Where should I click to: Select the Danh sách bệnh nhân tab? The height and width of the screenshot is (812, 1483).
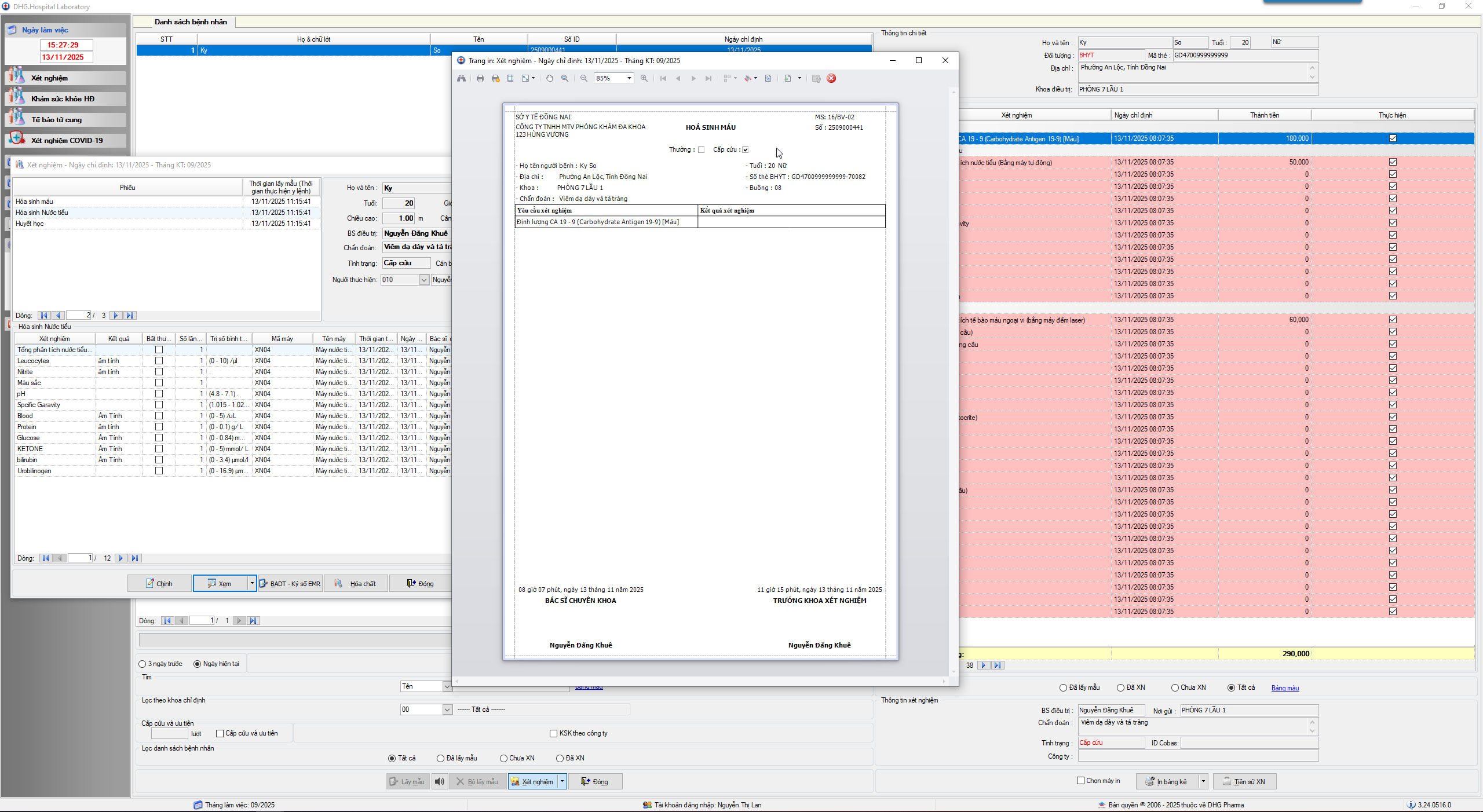(x=190, y=22)
